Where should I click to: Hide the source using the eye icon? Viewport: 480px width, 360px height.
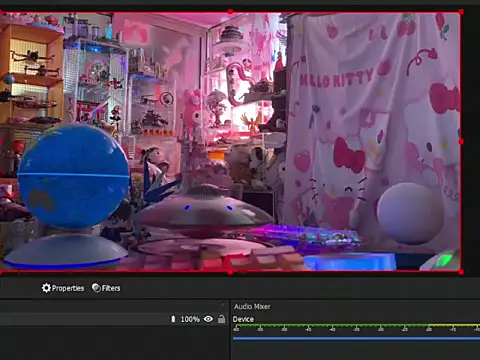208,319
